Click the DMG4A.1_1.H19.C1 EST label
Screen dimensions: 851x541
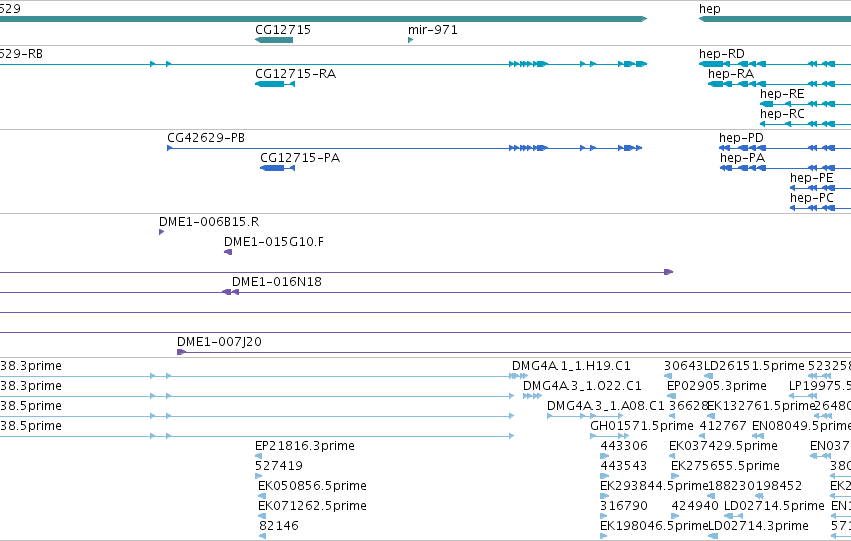point(571,366)
